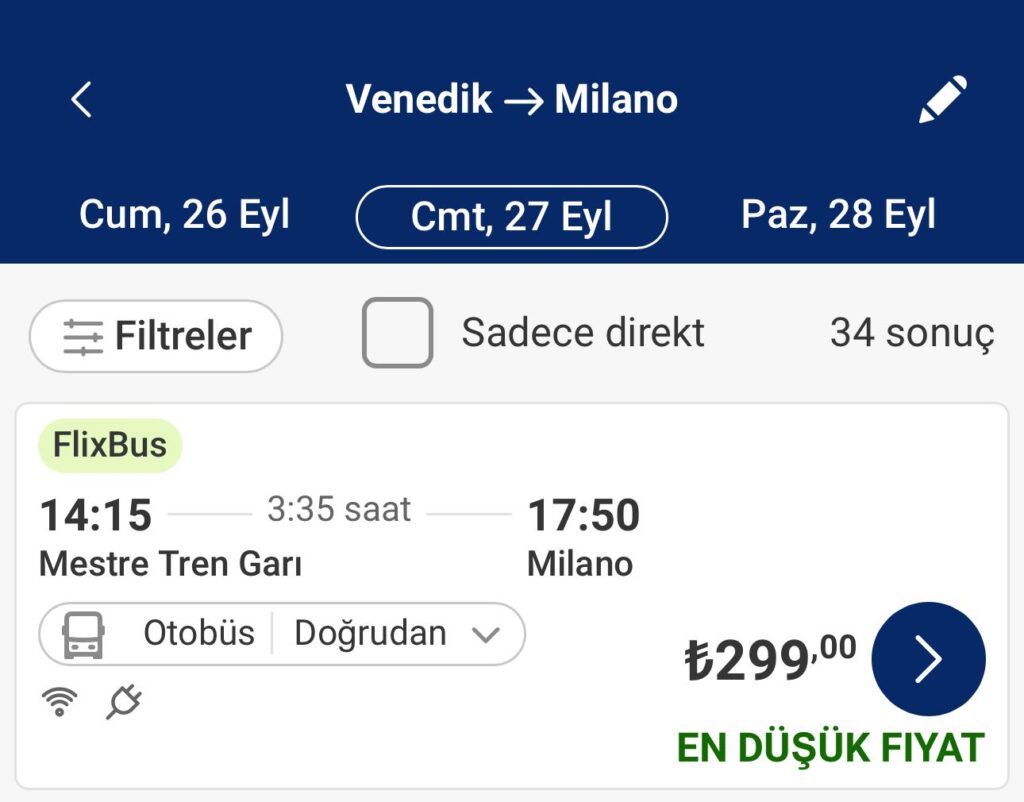This screenshot has height=802, width=1024.
Task: Tap the FlixBus operator badge
Action: tap(110, 445)
